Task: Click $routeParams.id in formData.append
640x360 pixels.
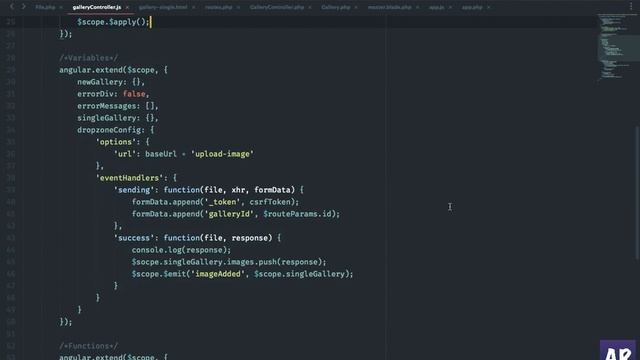Action: pyautogui.click(x=298, y=214)
